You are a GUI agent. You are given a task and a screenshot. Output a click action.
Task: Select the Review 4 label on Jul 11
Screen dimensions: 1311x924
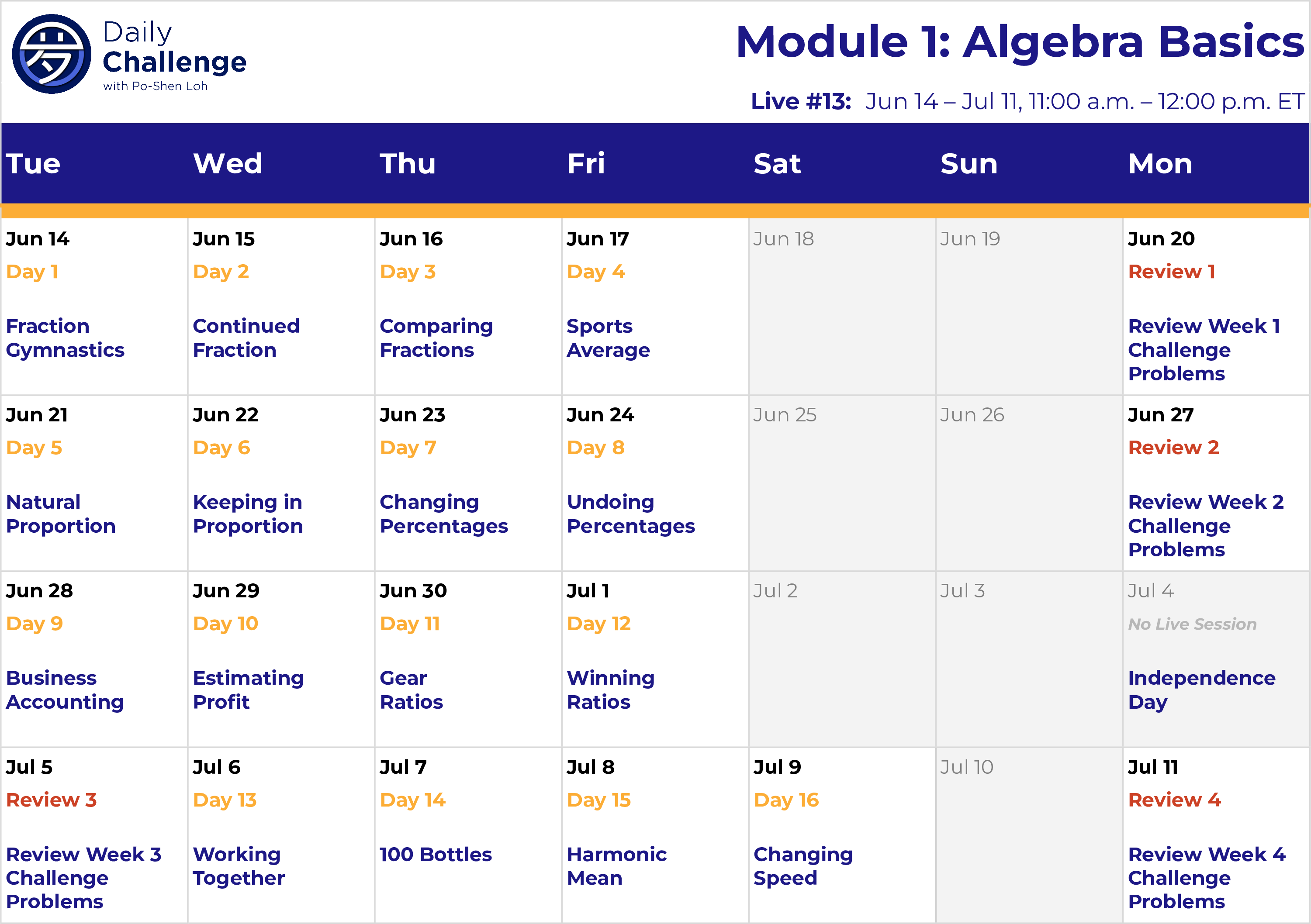point(1174,800)
